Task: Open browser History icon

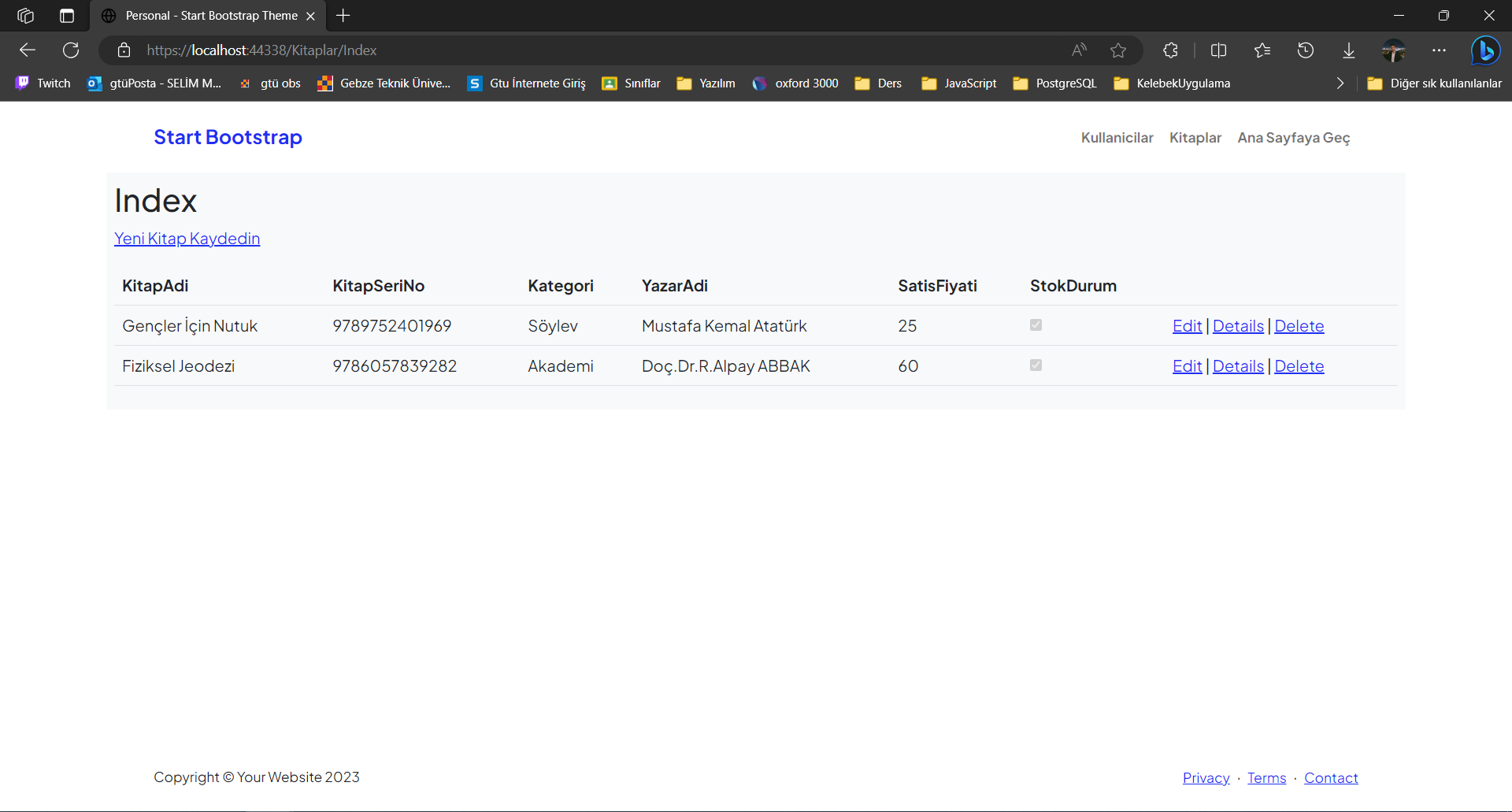Action: pyautogui.click(x=1306, y=50)
